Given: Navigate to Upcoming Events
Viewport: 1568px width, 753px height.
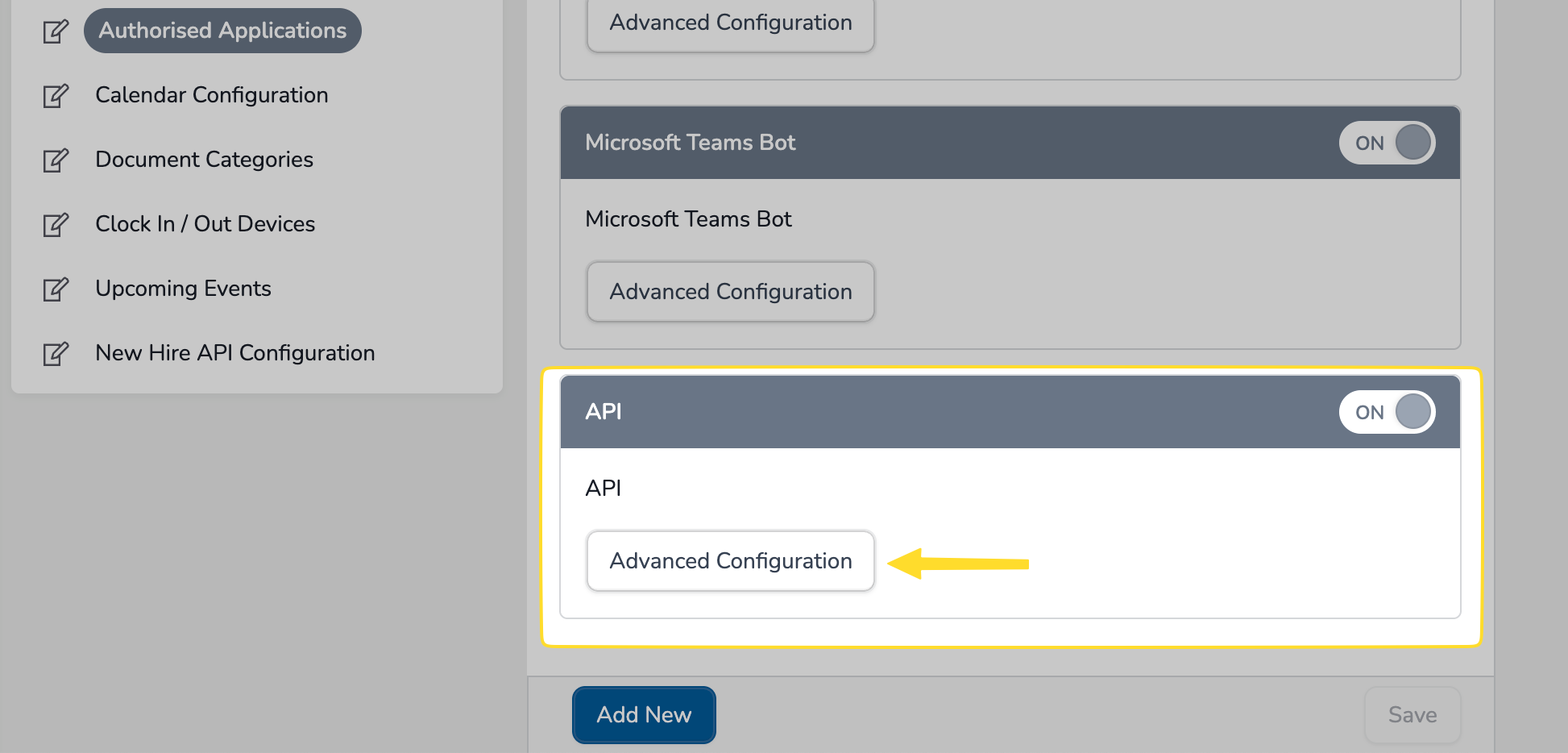Looking at the screenshot, I should pyautogui.click(x=183, y=289).
